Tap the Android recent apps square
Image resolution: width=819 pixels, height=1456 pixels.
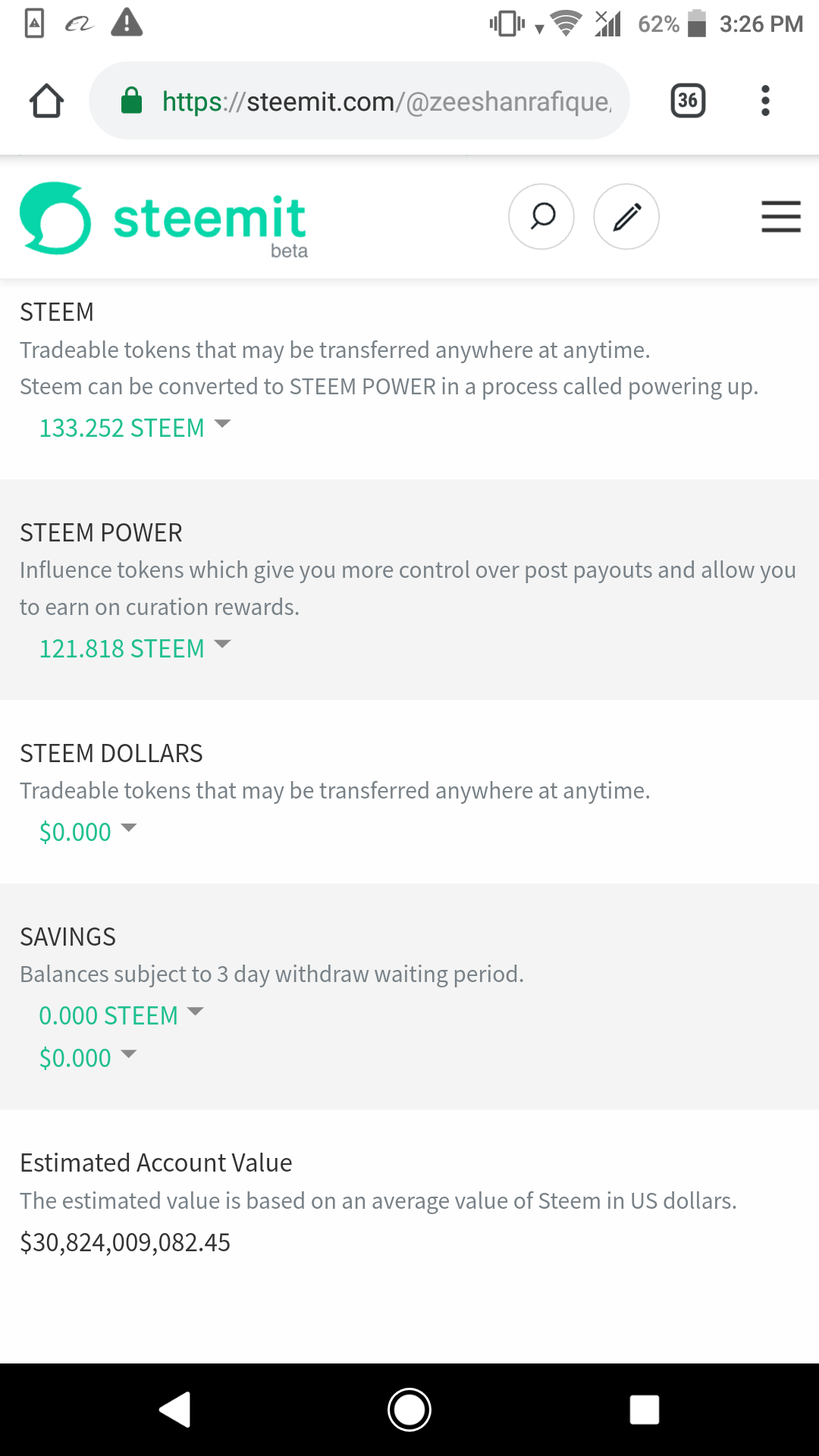[644, 1410]
